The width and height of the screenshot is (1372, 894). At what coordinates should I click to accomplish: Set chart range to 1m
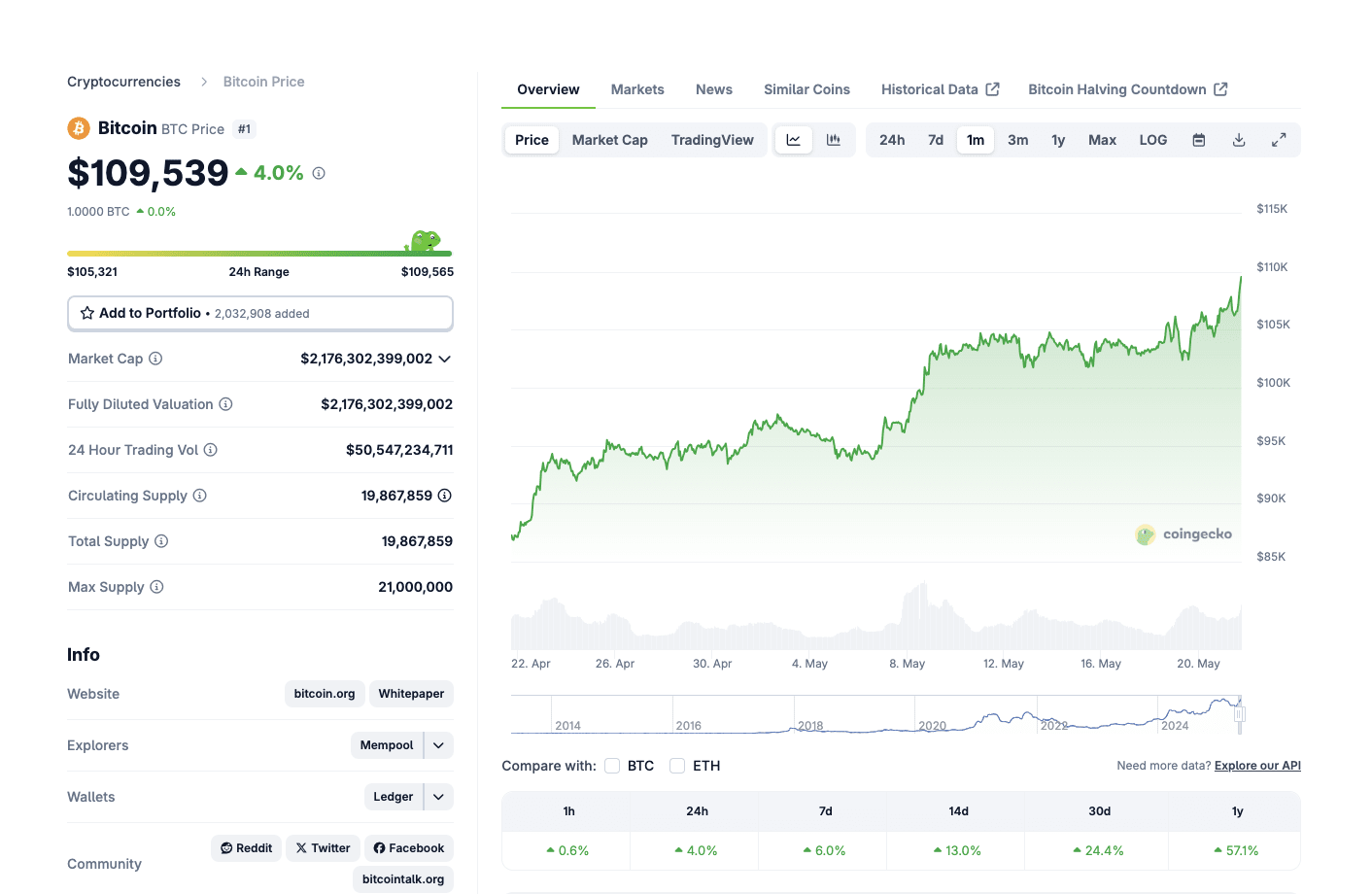click(976, 140)
